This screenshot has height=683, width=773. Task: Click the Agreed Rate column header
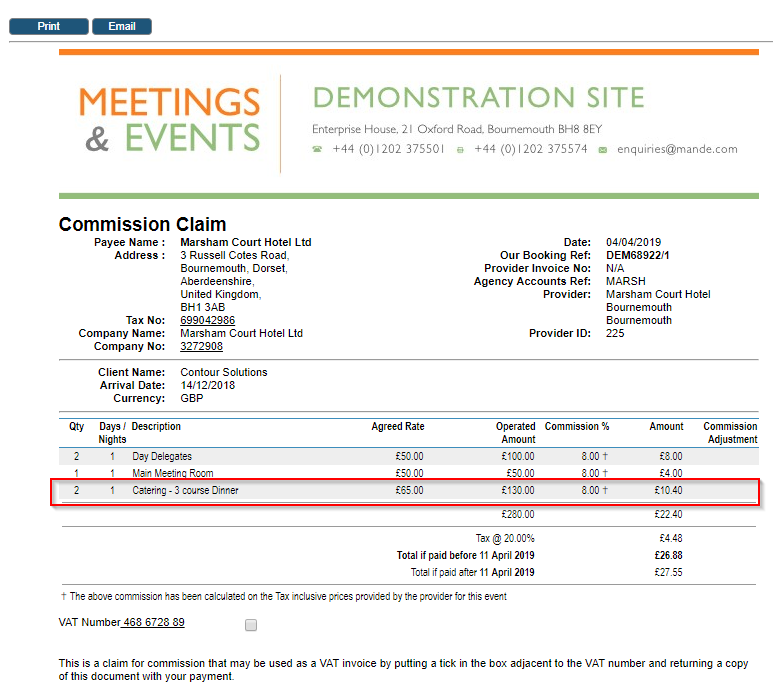point(398,426)
